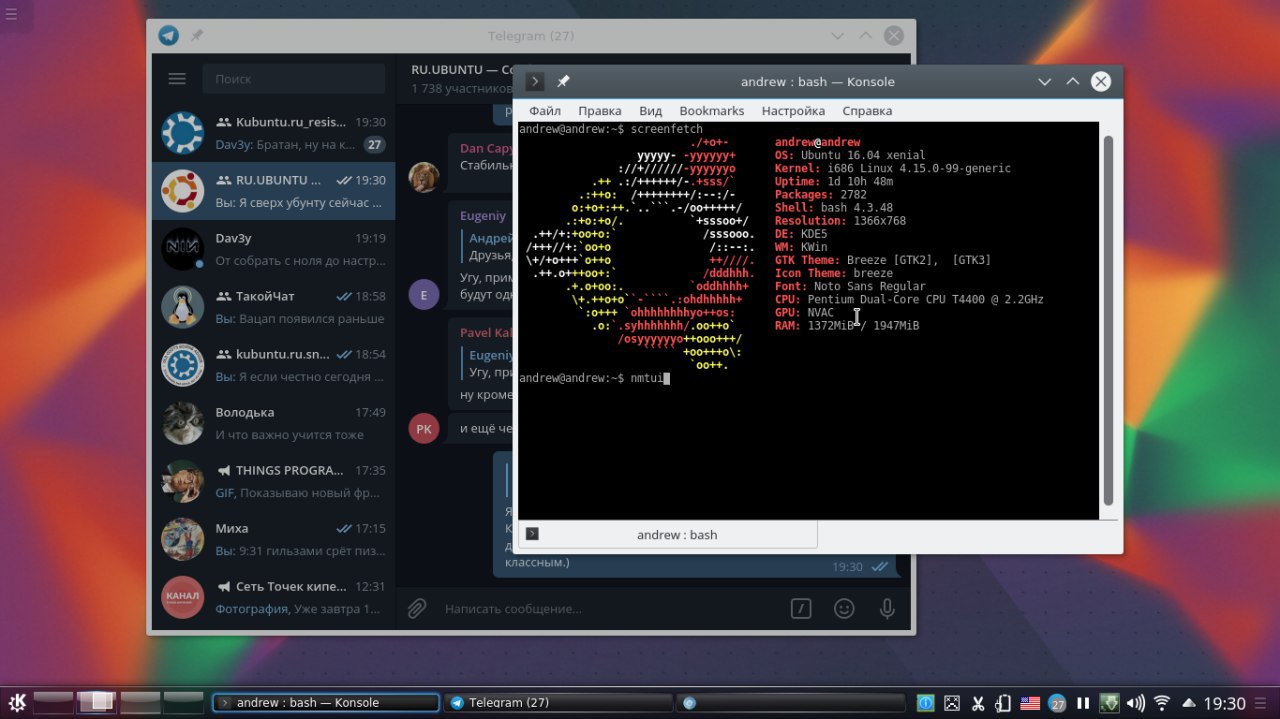
Task: Click the purple E user avatar
Action: pos(424,294)
